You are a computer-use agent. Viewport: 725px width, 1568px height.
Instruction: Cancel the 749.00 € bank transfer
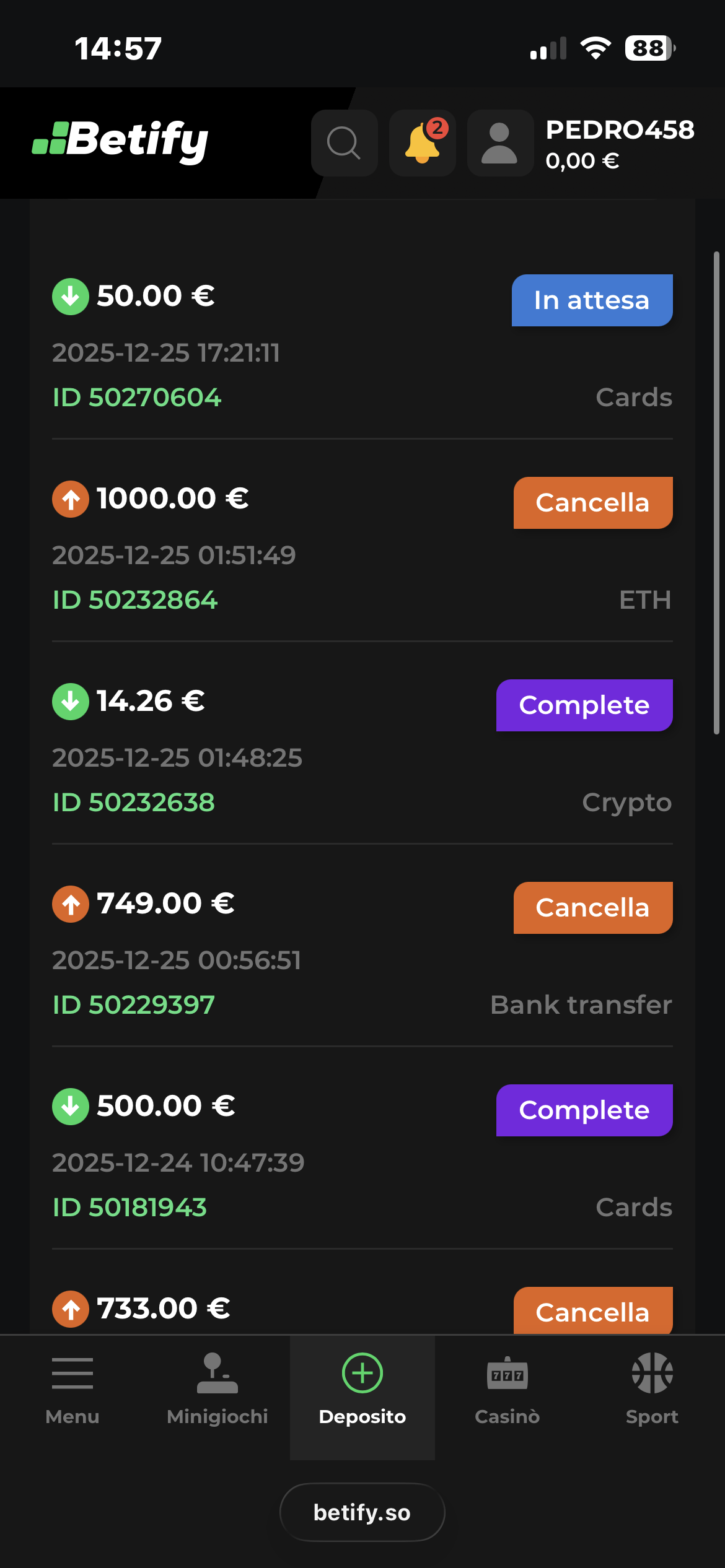592,908
